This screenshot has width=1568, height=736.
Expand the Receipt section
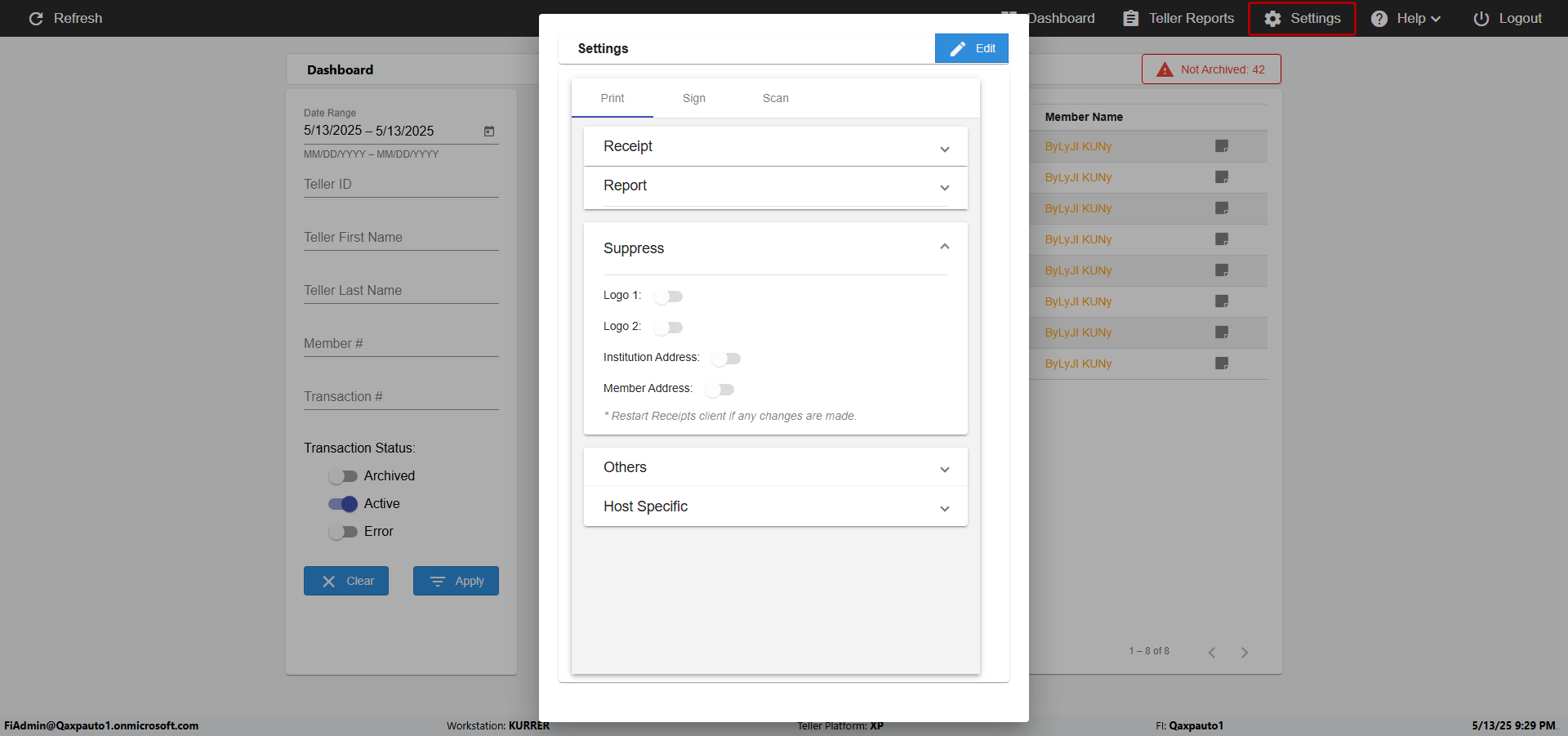pos(776,147)
